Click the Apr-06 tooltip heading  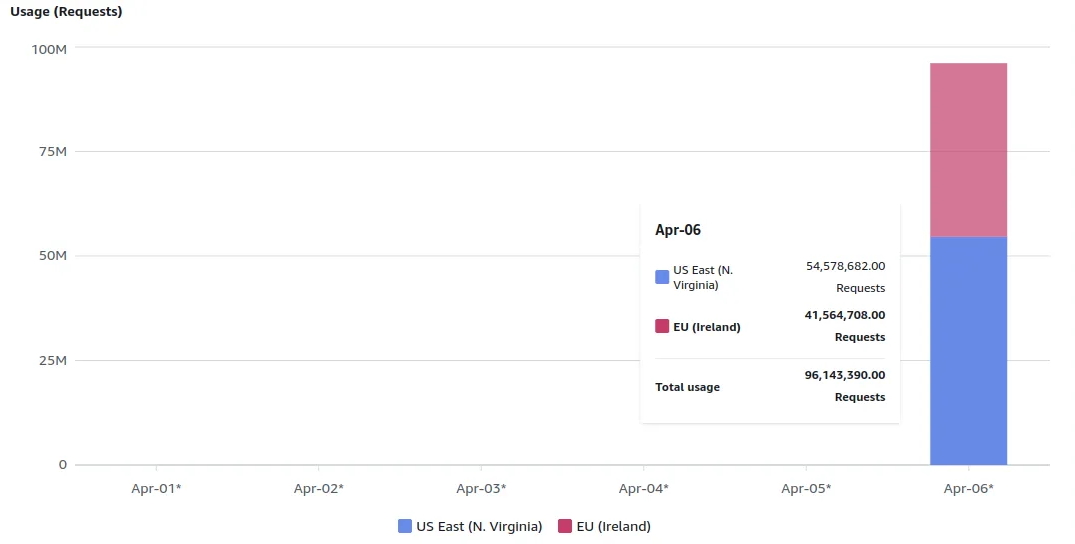pyautogui.click(x=678, y=230)
